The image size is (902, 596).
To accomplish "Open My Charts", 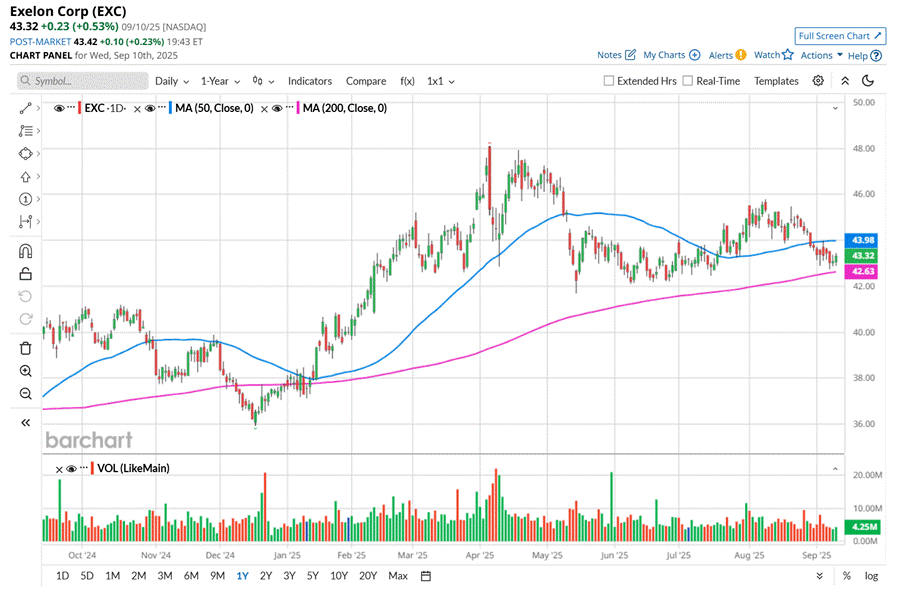I will coord(671,55).
